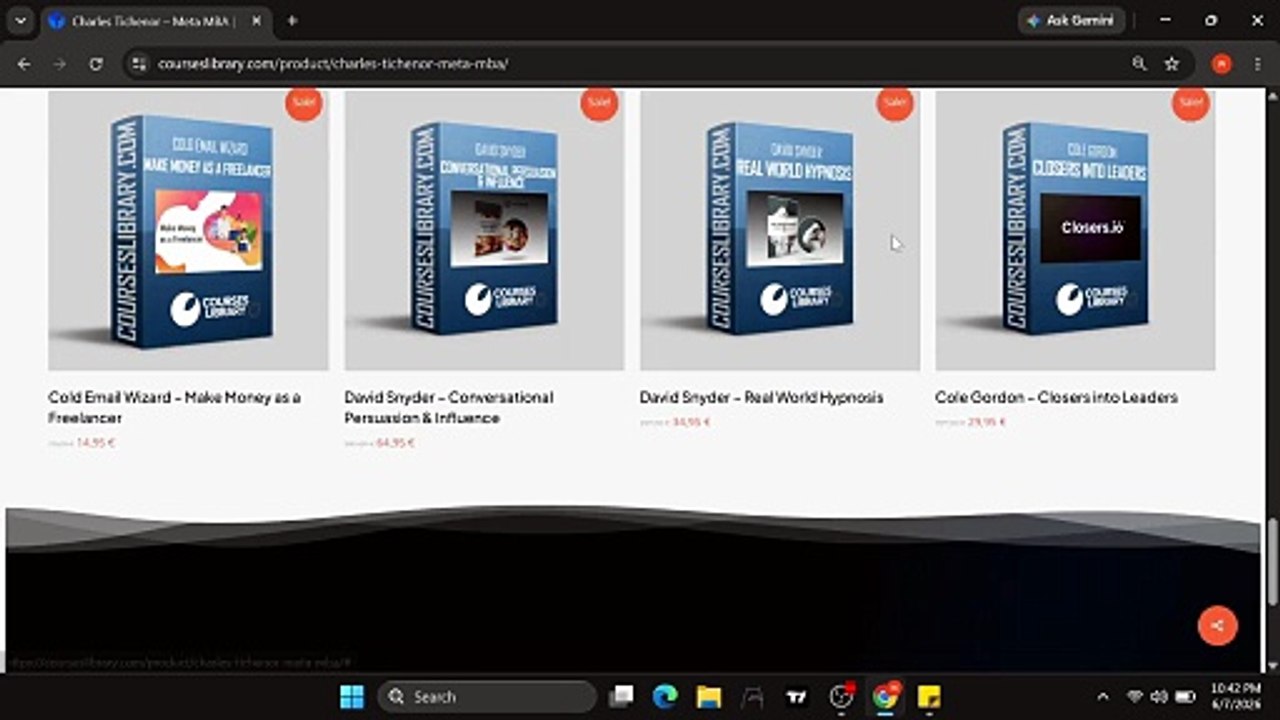Click the orange floating share button
The width and height of the screenshot is (1280, 720).
point(1217,626)
